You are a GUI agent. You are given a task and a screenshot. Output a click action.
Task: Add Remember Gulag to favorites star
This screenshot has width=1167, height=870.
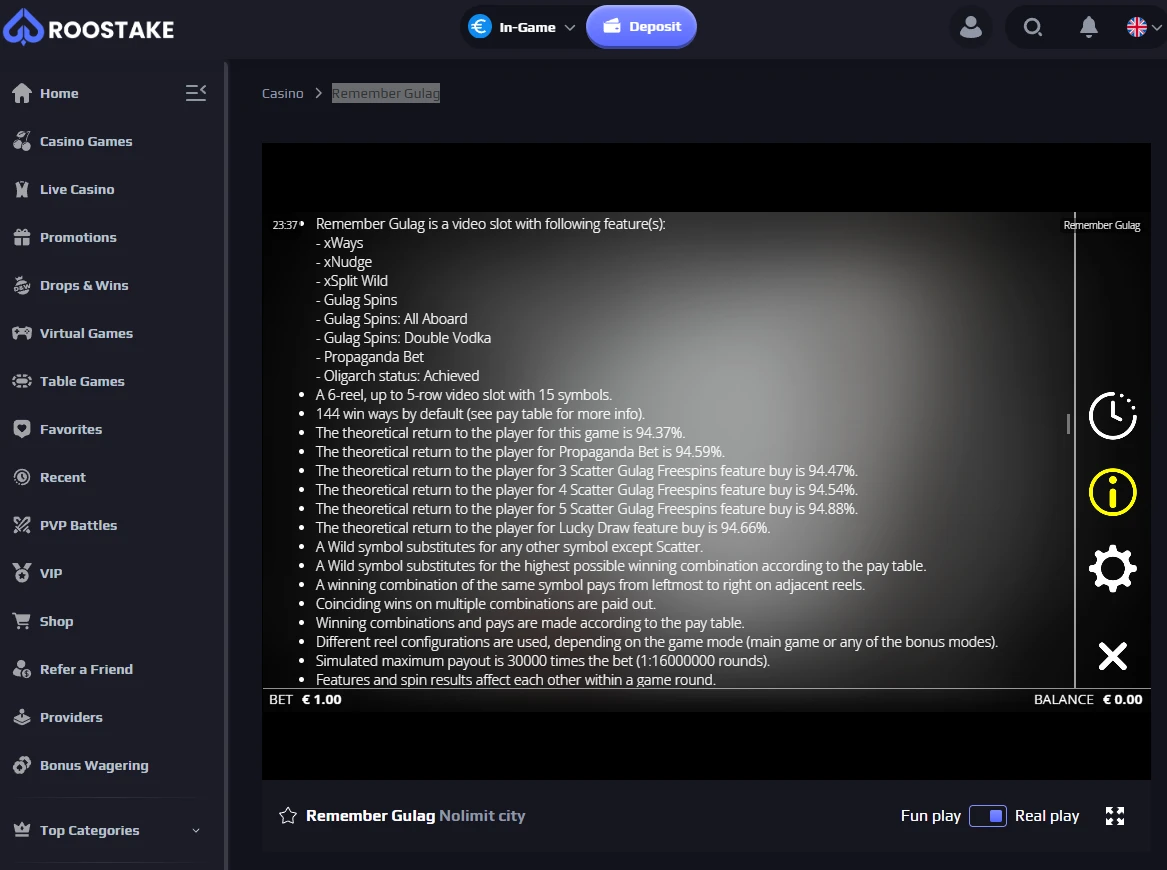(x=287, y=816)
